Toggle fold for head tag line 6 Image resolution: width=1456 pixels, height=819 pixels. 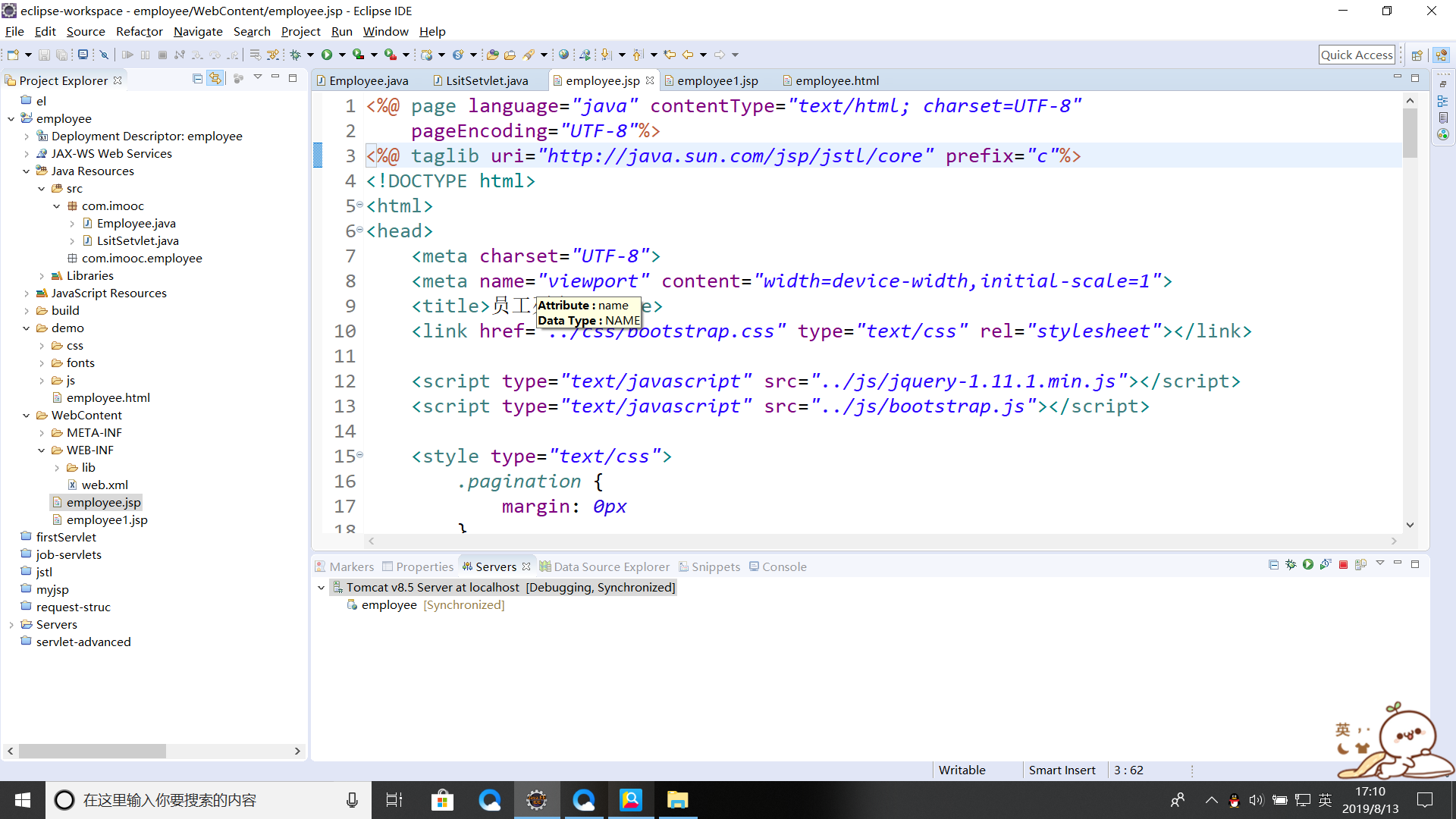click(x=360, y=230)
